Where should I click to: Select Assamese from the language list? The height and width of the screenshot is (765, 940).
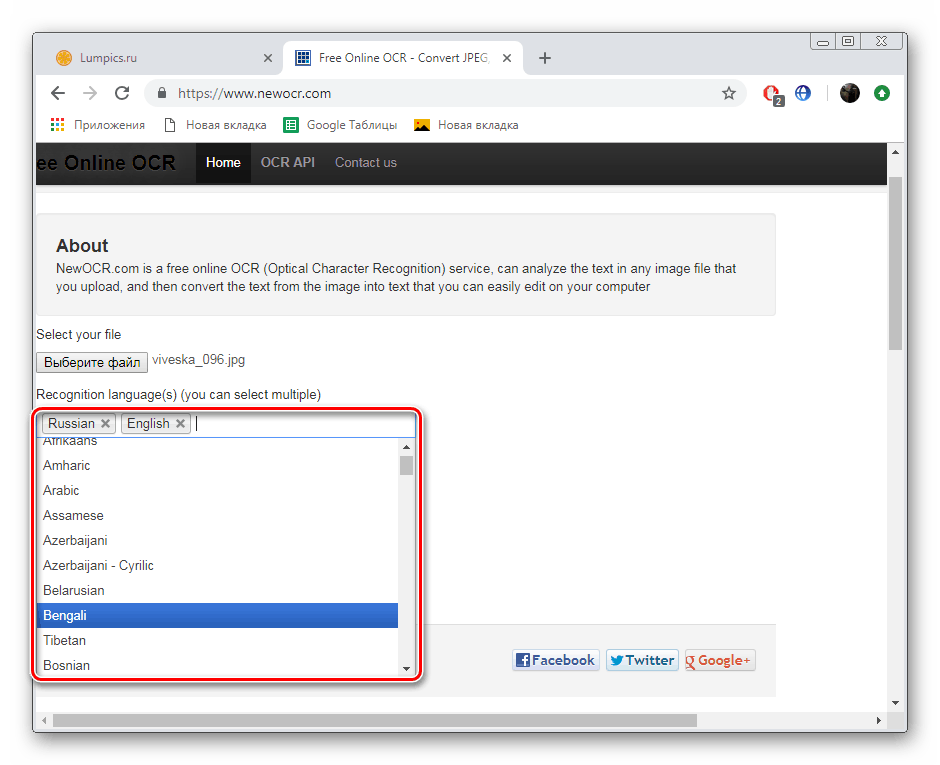pos(217,516)
